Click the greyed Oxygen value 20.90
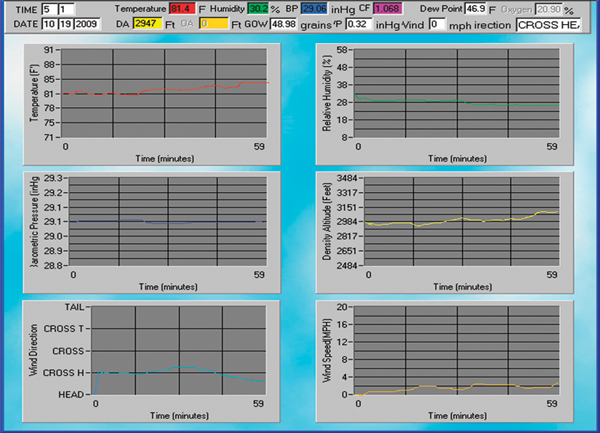Viewport: 600px width, 433px height. [549, 9]
